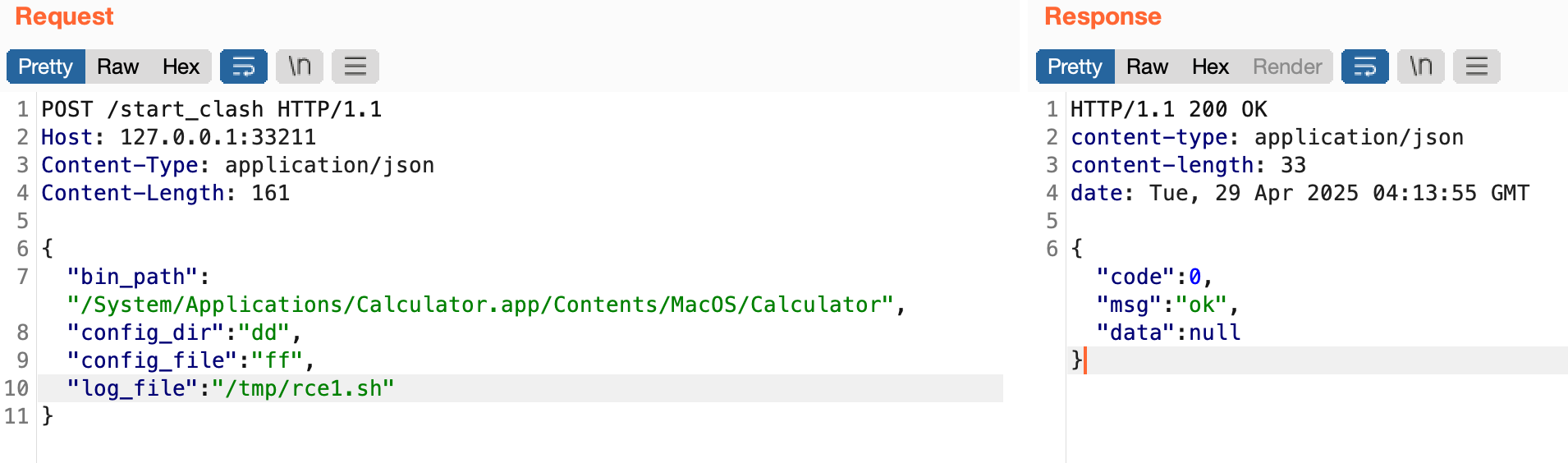
Task: Open the Request panel hamburger menu
Action: pos(355,66)
